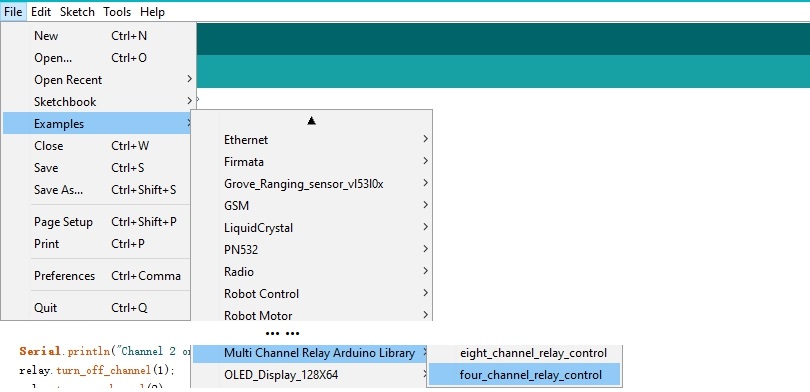Select Multi Channel Relay Arduino Library entry

tap(311, 354)
